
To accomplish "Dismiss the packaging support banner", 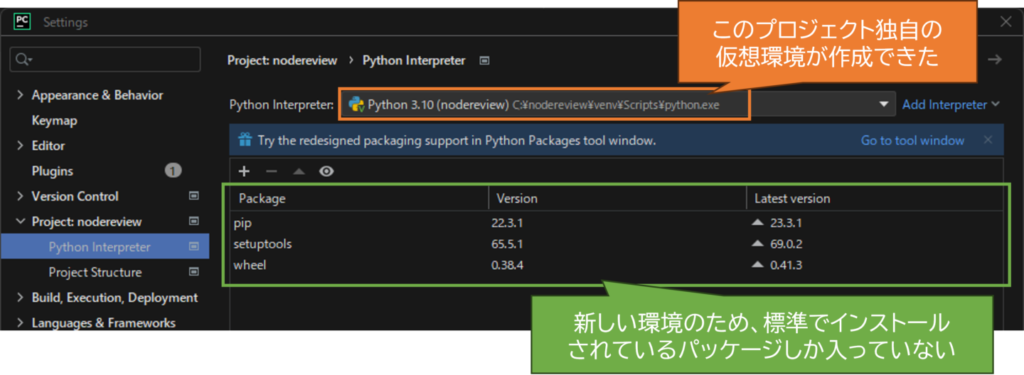I will [988, 139].
